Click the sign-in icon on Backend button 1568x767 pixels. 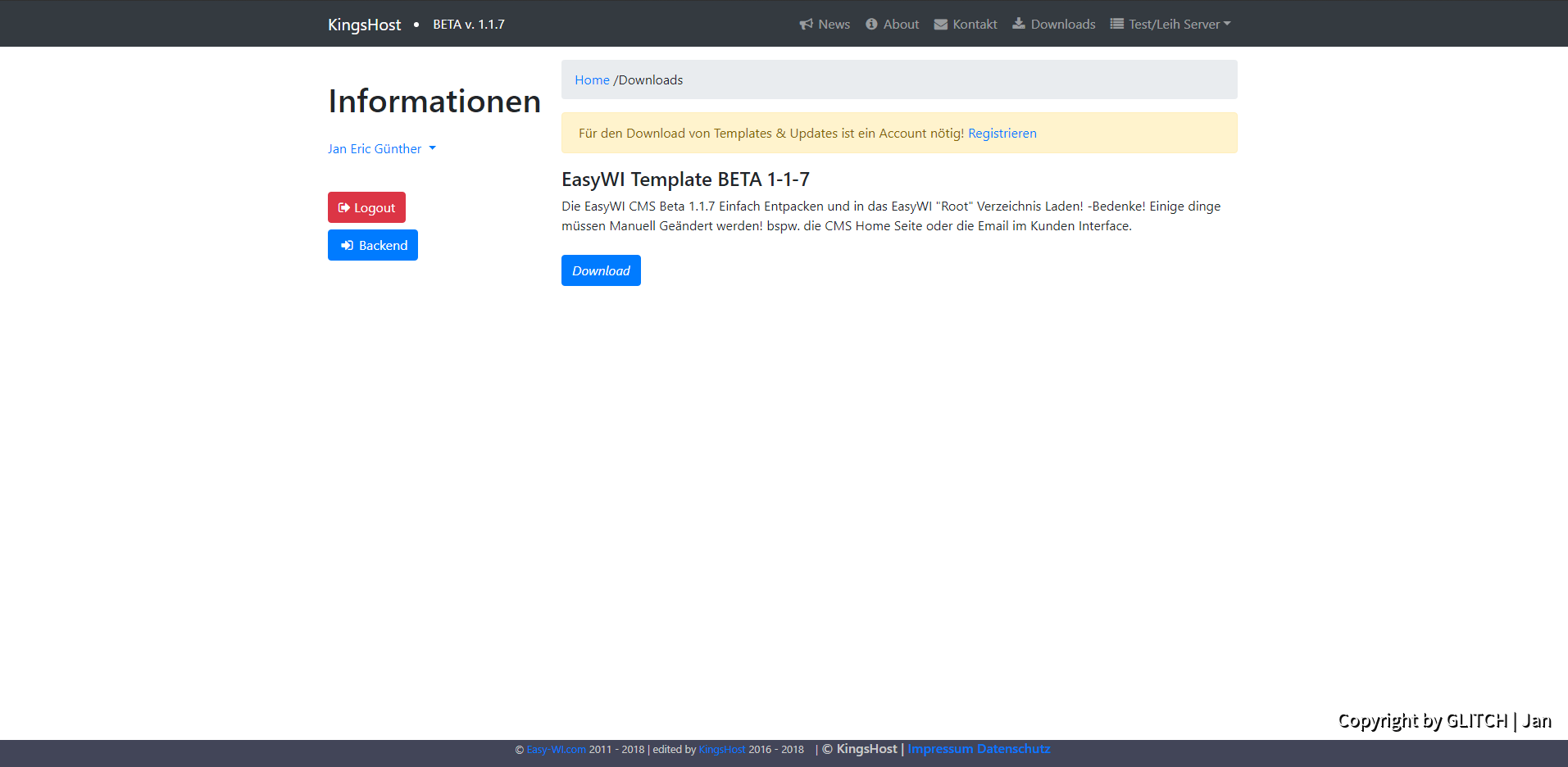[x=348, y=246]
